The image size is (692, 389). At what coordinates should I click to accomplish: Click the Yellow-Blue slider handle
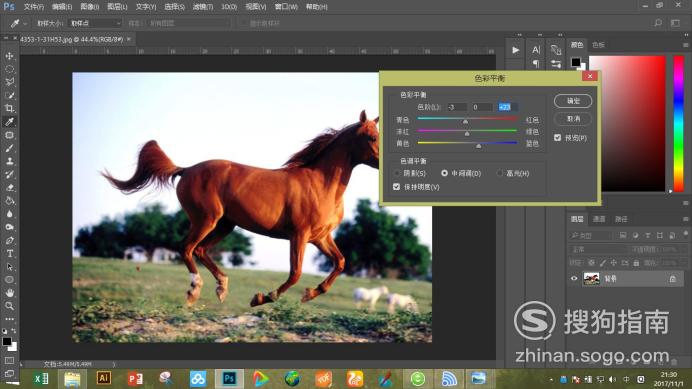[x=478, y=145]
